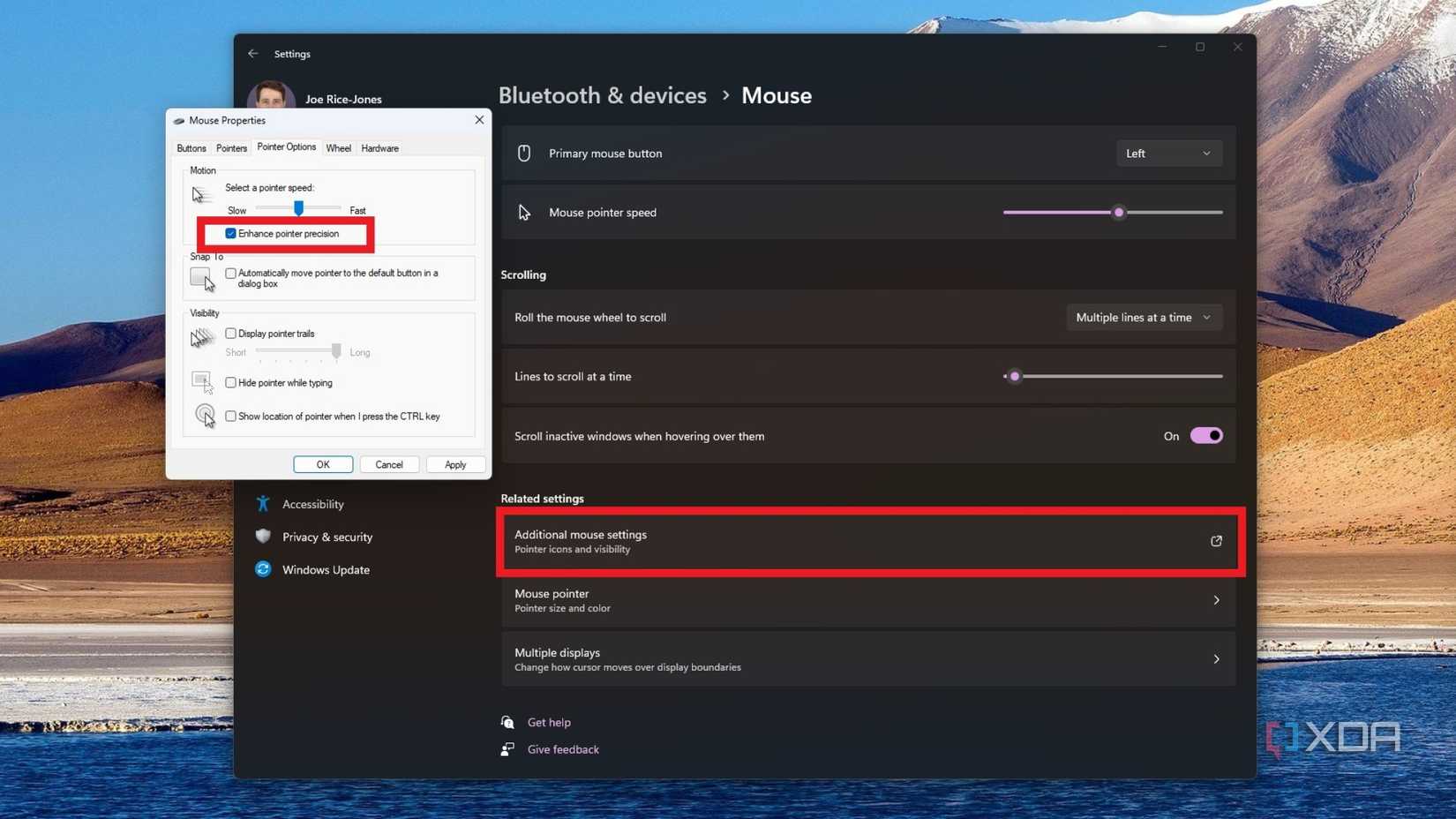
Task: Maximize the Settings window
Action: [1200, 47]
